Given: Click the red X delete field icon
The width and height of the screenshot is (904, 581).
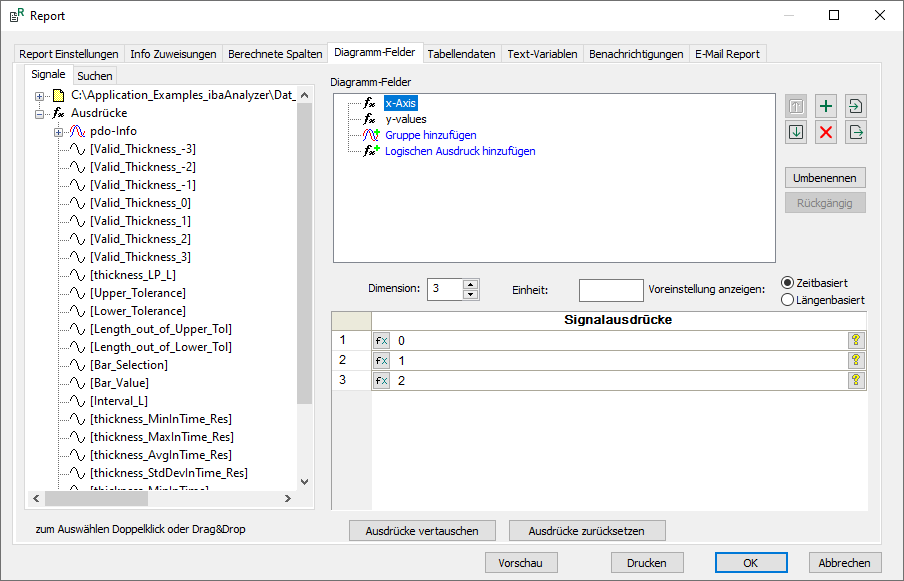Looking at the screenshot, I should tap(826, 133).
